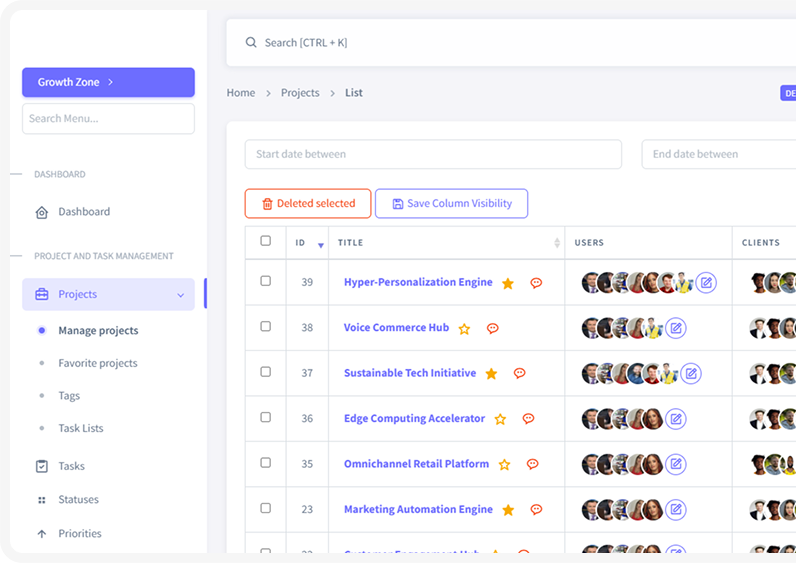796x563 pixels.
Task: Click the favorite star for Hyper-Personalization Engine
Action: click(x=508, y=283)
